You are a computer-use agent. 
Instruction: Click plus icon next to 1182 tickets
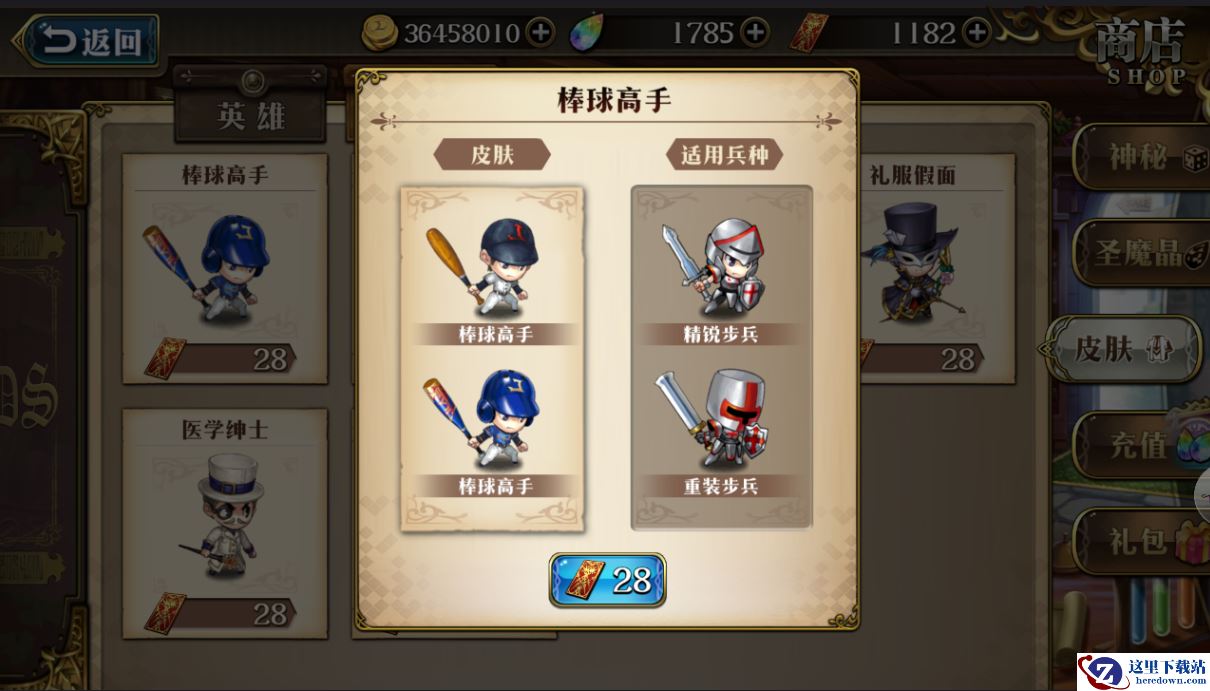(x=977, y=33)
